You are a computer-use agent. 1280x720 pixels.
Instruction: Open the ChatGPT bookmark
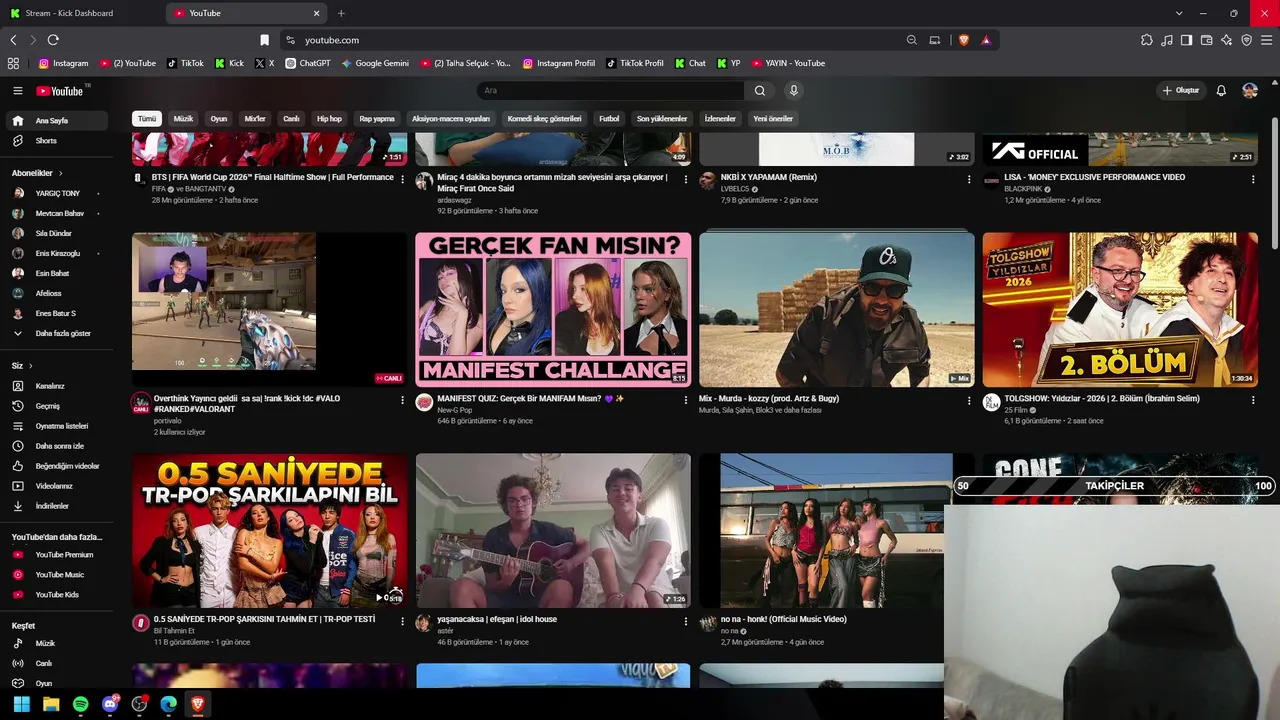click(307, 63)
